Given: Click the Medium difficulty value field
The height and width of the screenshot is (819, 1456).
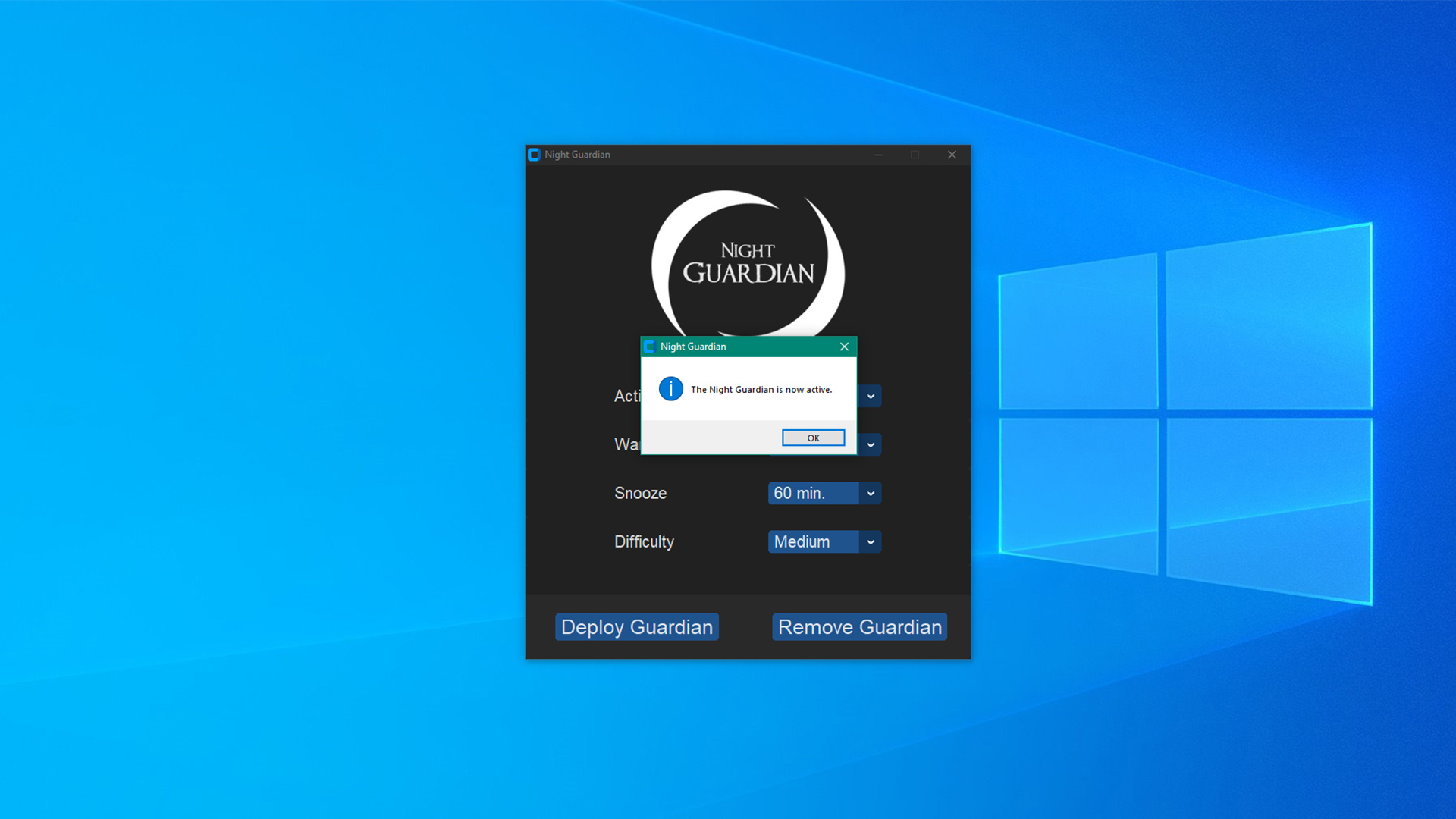Looking at the screenshot, I should (813, 541).
